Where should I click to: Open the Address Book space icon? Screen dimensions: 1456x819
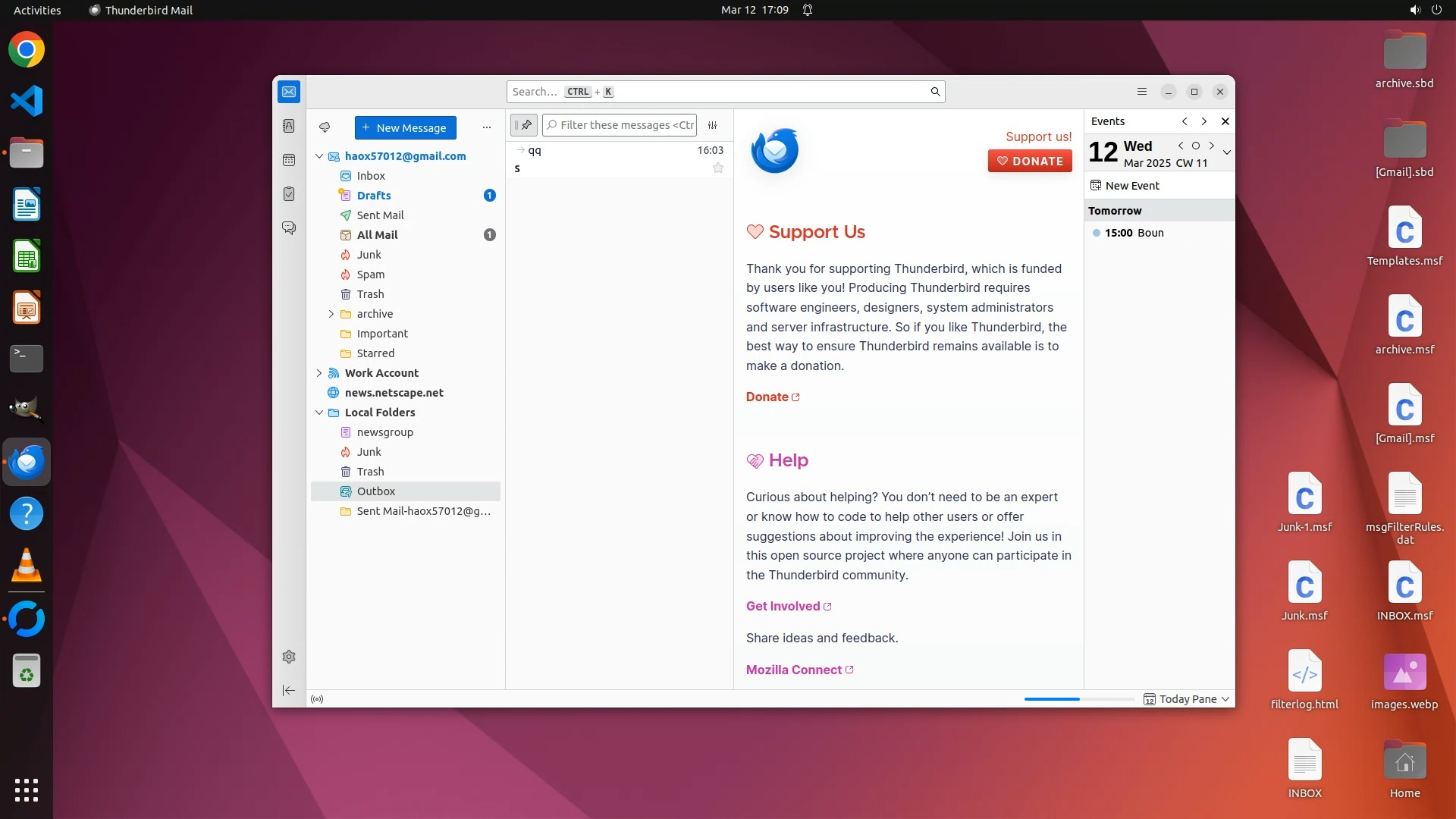pos(289,126)
